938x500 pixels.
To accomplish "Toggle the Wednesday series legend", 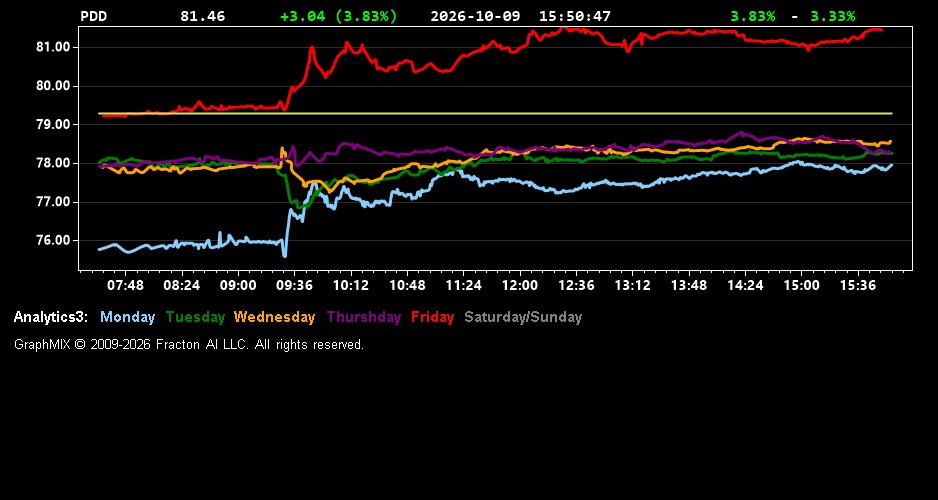I will [274, 318].
